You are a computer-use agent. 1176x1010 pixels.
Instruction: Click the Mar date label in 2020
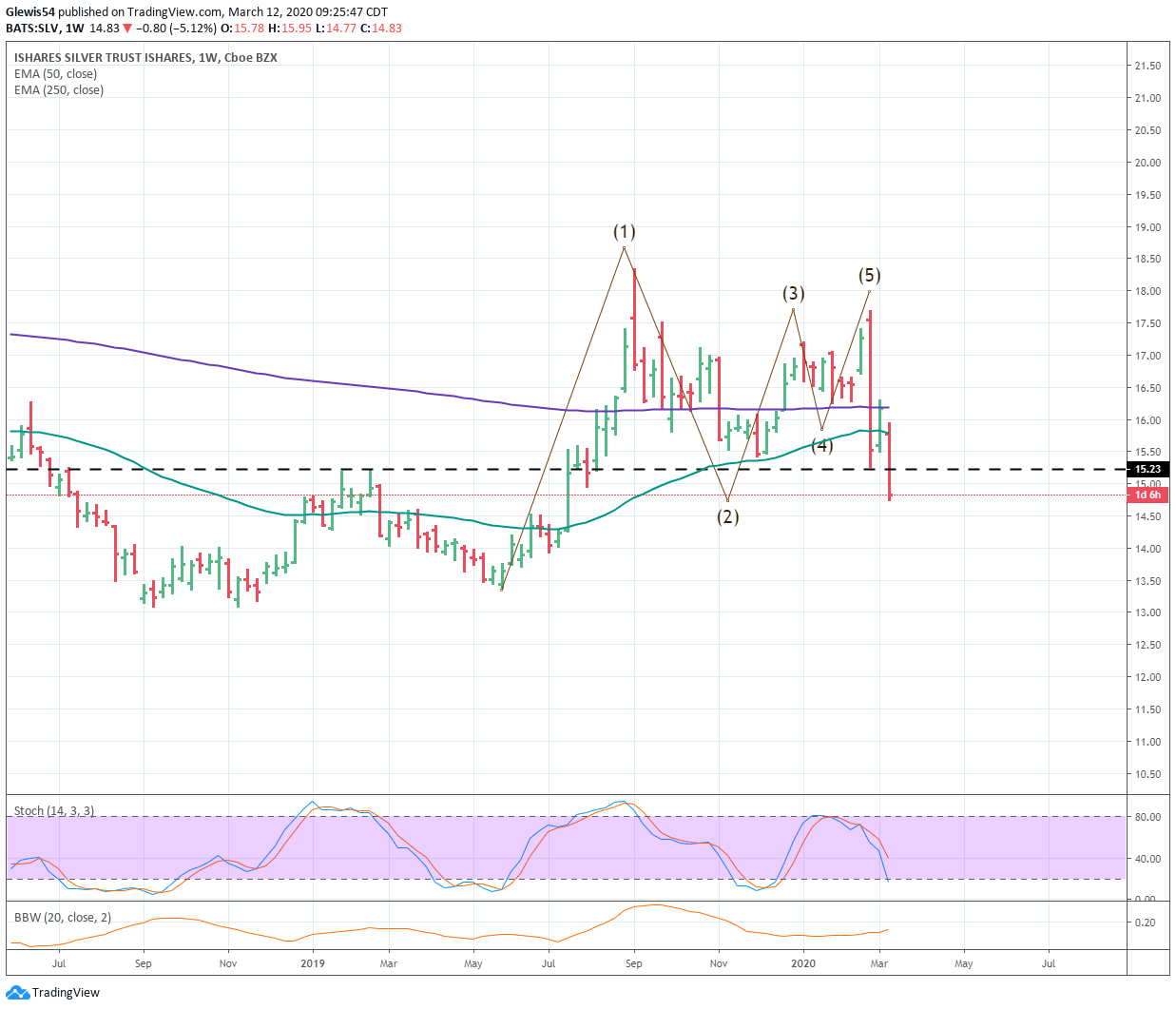tap(879, 963)
